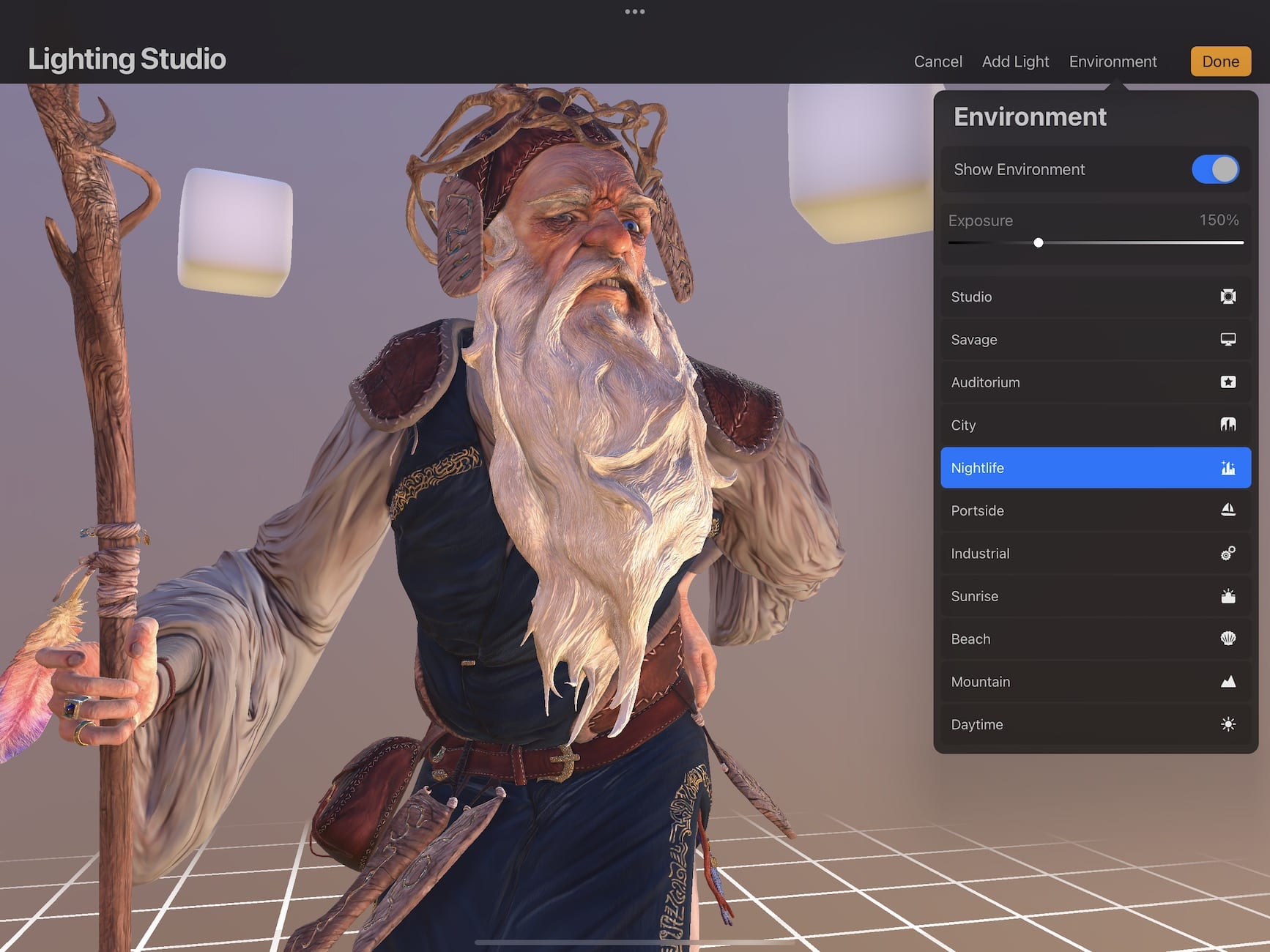Click the sun icon beside Daytime

1228,724
